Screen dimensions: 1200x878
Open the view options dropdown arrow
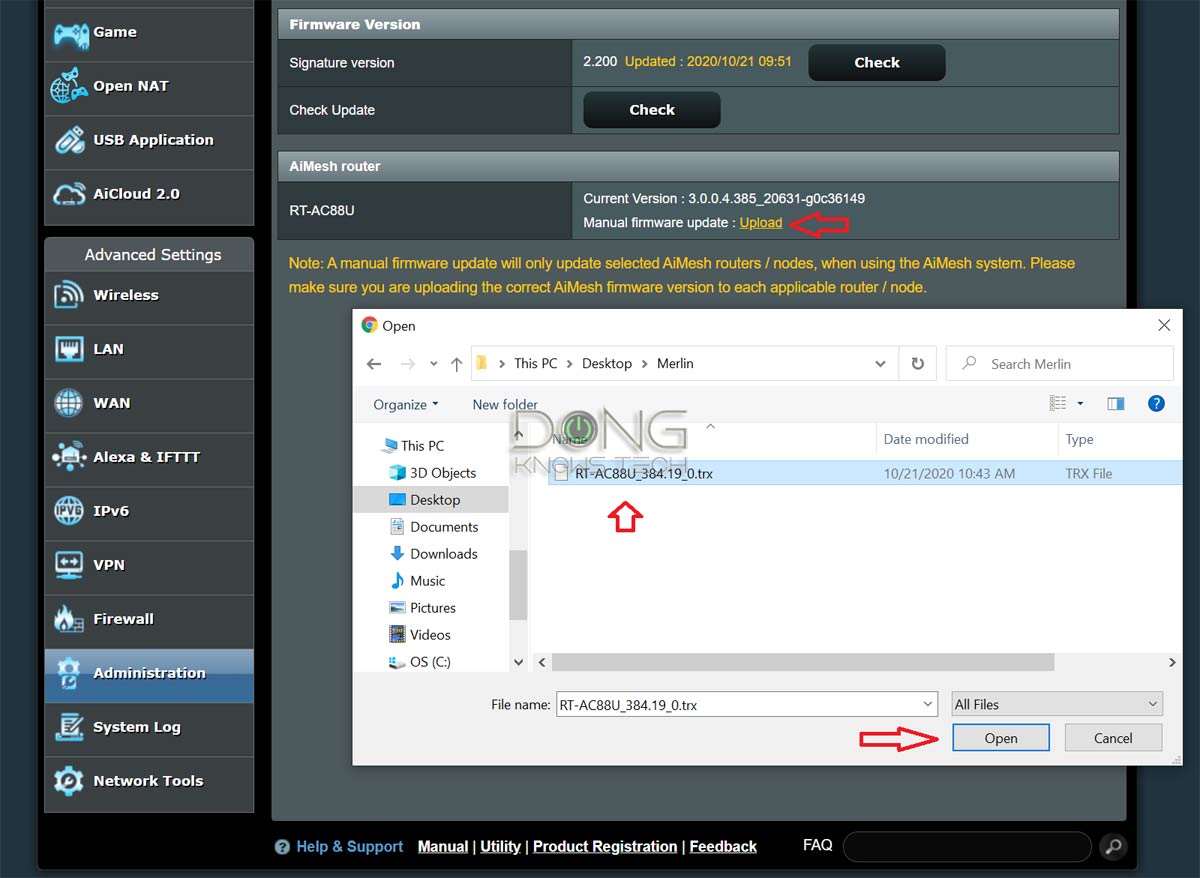[x=1080, y=404]
